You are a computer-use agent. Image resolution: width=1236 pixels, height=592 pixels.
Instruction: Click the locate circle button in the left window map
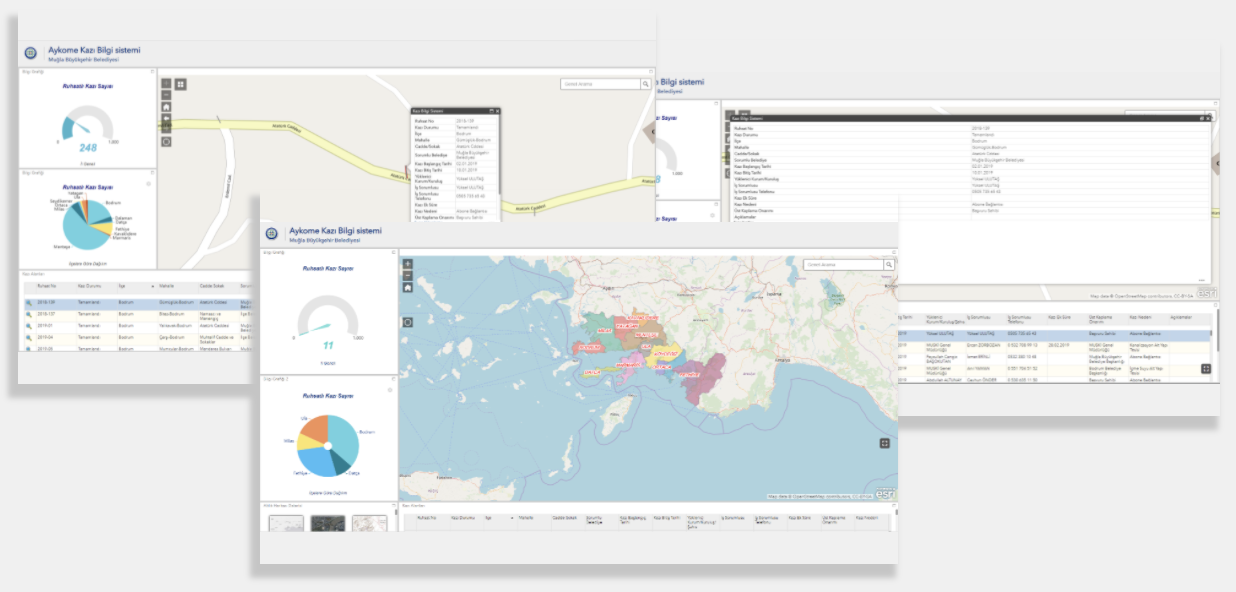point(166,141)
